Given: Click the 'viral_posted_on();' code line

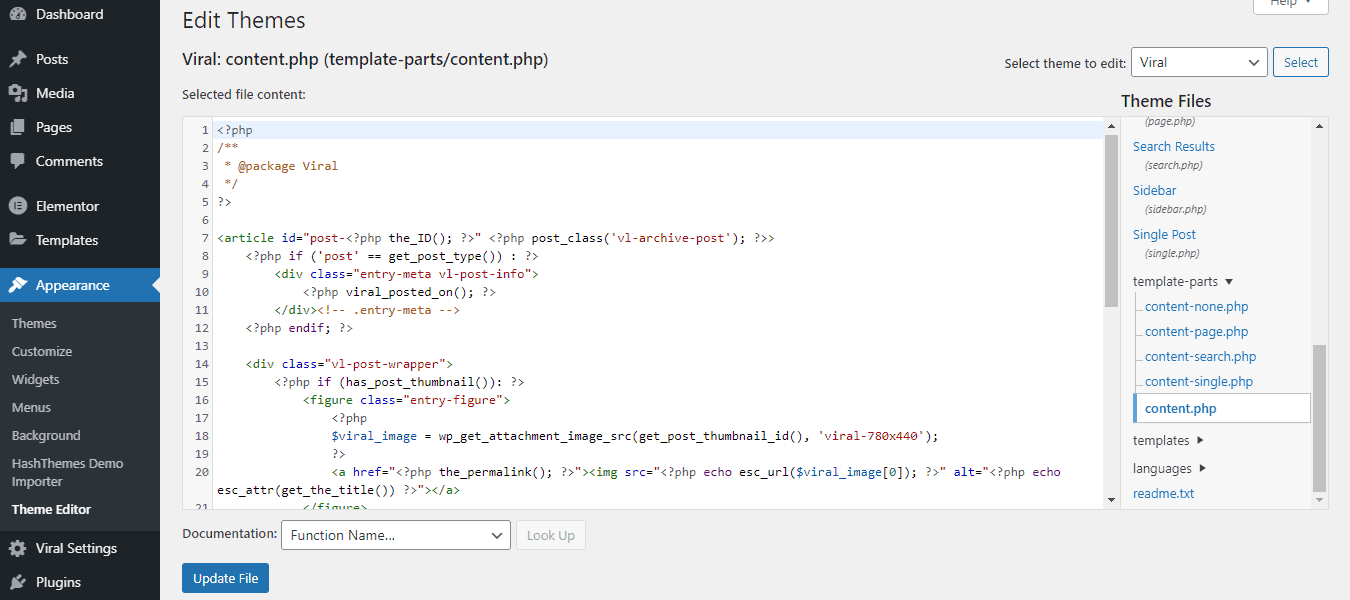Looking at the screenshot, I should click(x=399, y=292).
